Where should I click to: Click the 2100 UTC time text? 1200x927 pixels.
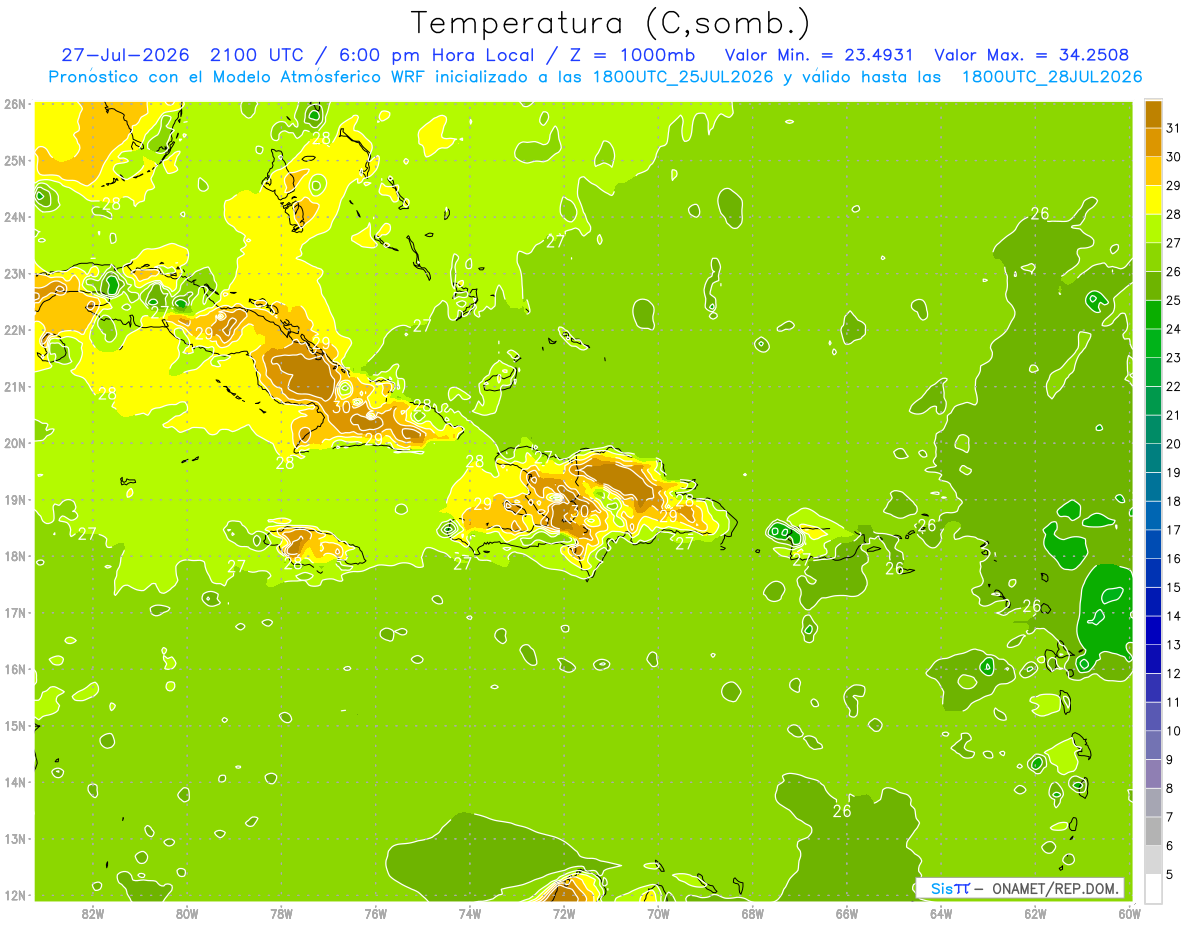tap(259, 55)
